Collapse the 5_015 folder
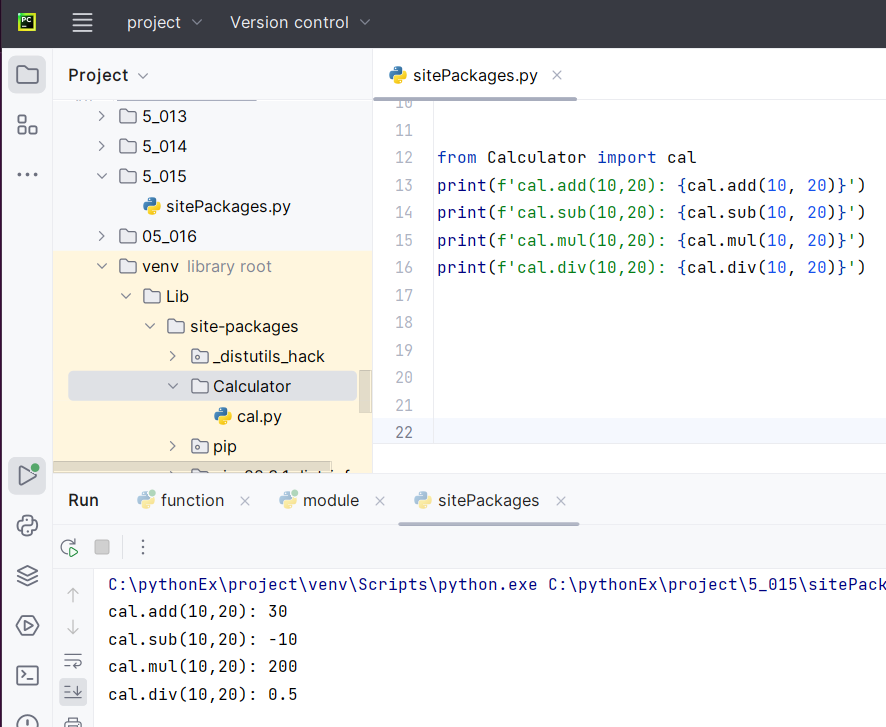 click(102, 176)
